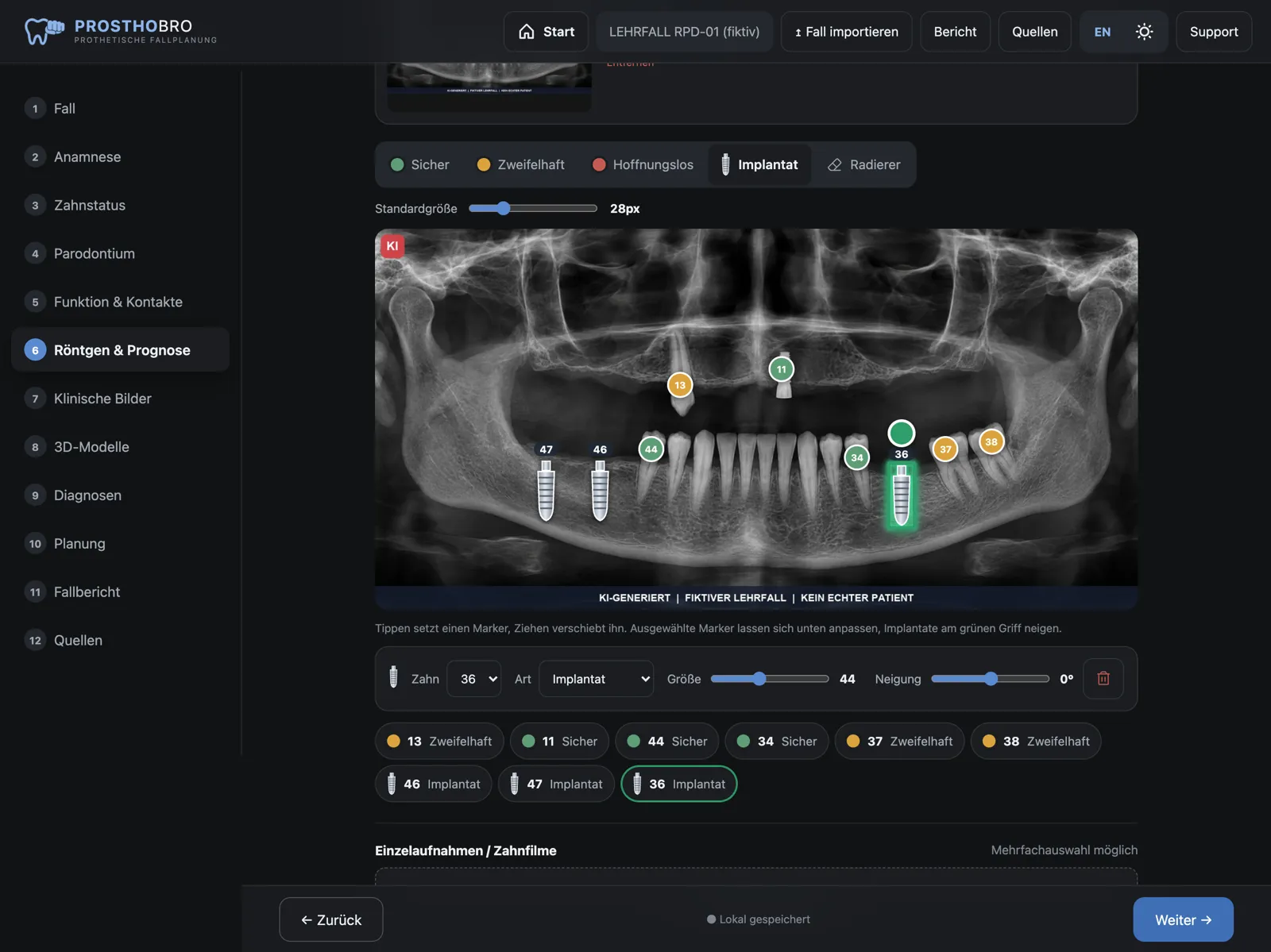Select marker 38 on the radiograph

click(x=991, y=442)
